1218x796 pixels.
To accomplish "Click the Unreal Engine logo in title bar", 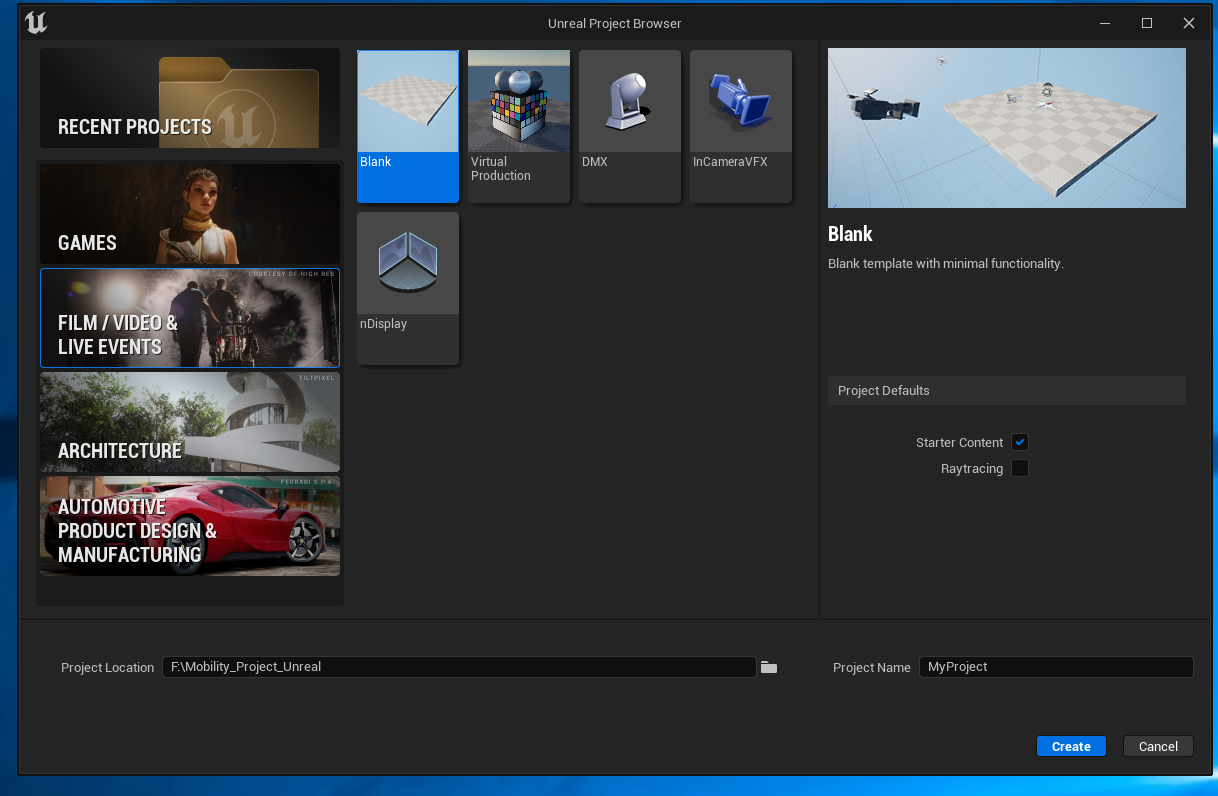I will 36,23.
